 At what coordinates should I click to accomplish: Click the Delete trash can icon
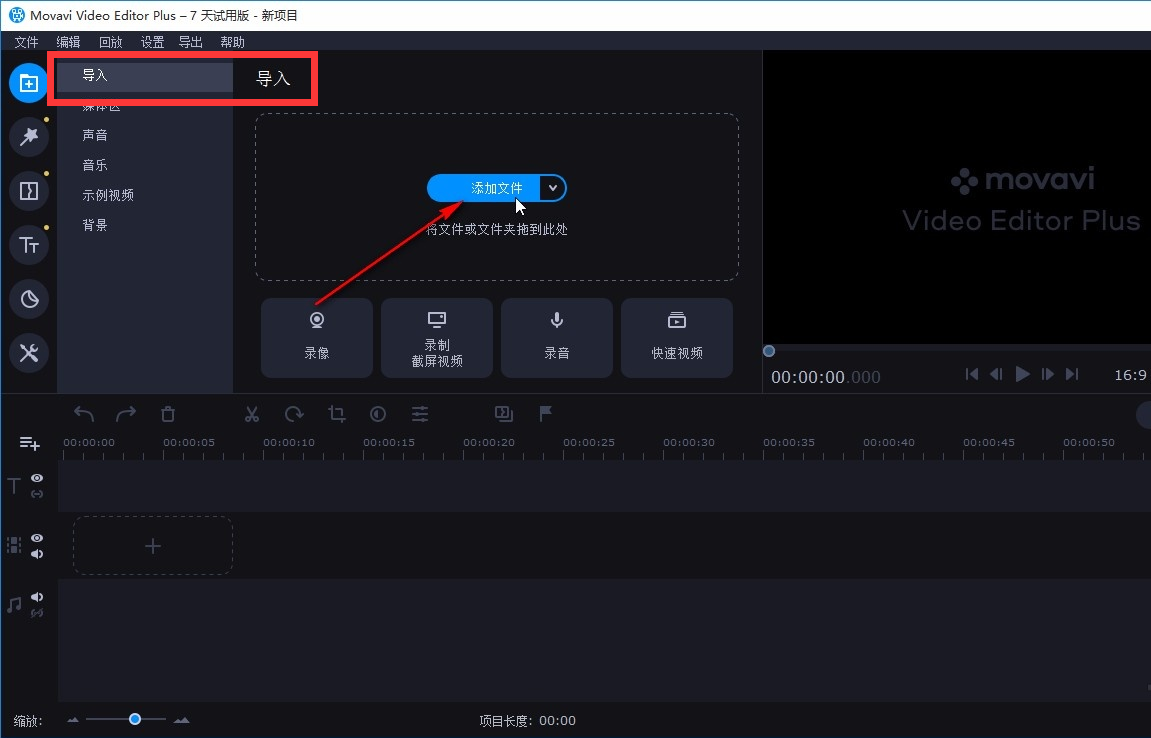(168, 414)
